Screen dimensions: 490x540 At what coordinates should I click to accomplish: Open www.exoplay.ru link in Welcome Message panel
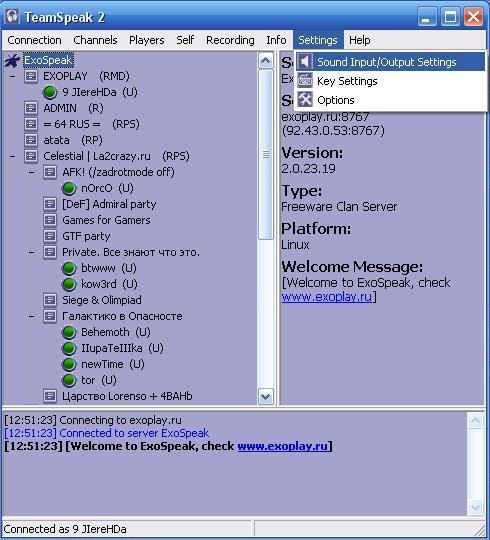pyautogui.click(x=326, y=297)
